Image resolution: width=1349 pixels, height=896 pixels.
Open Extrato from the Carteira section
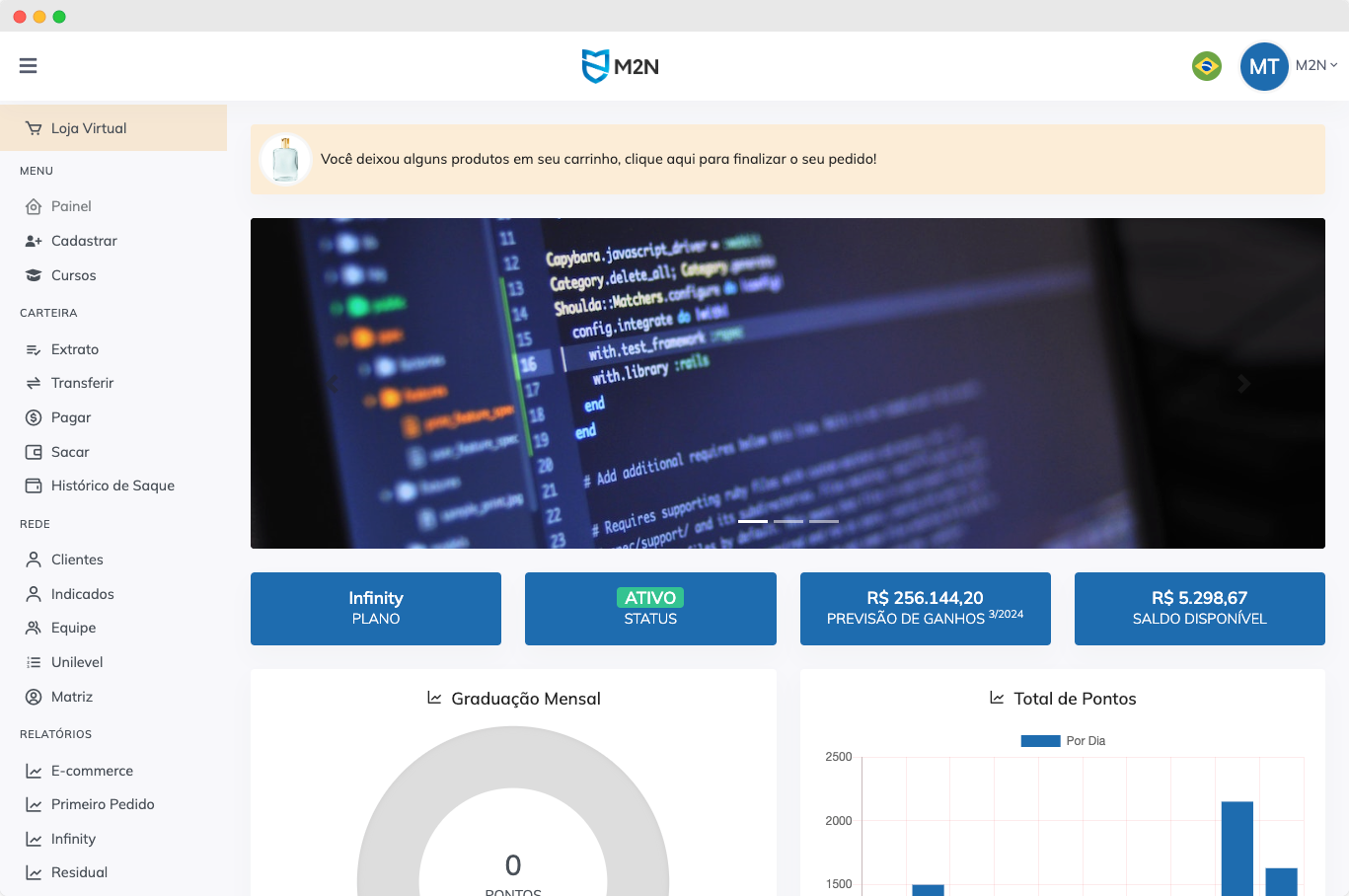(x=74, y=348)
